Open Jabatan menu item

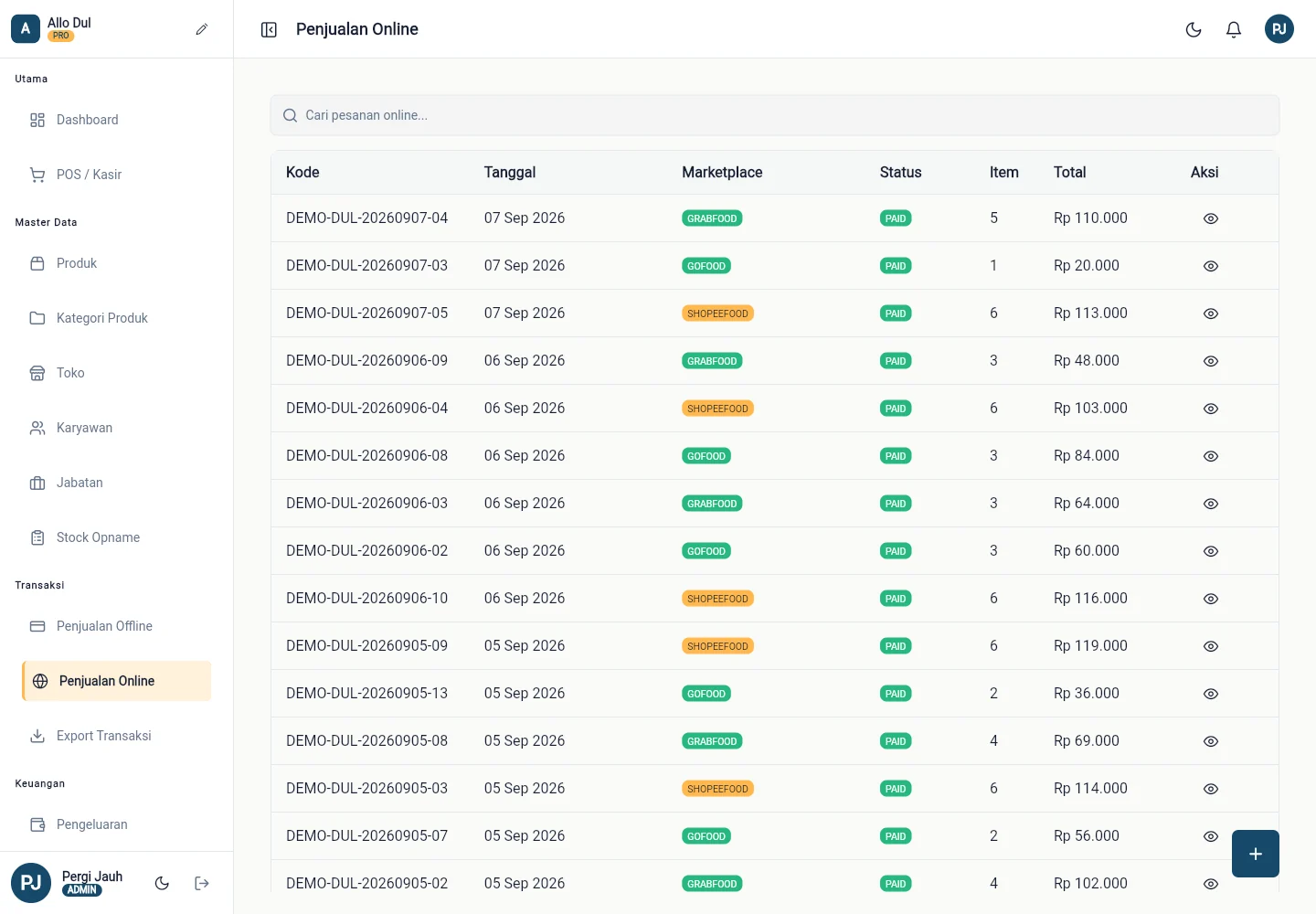tap(117, 483)
